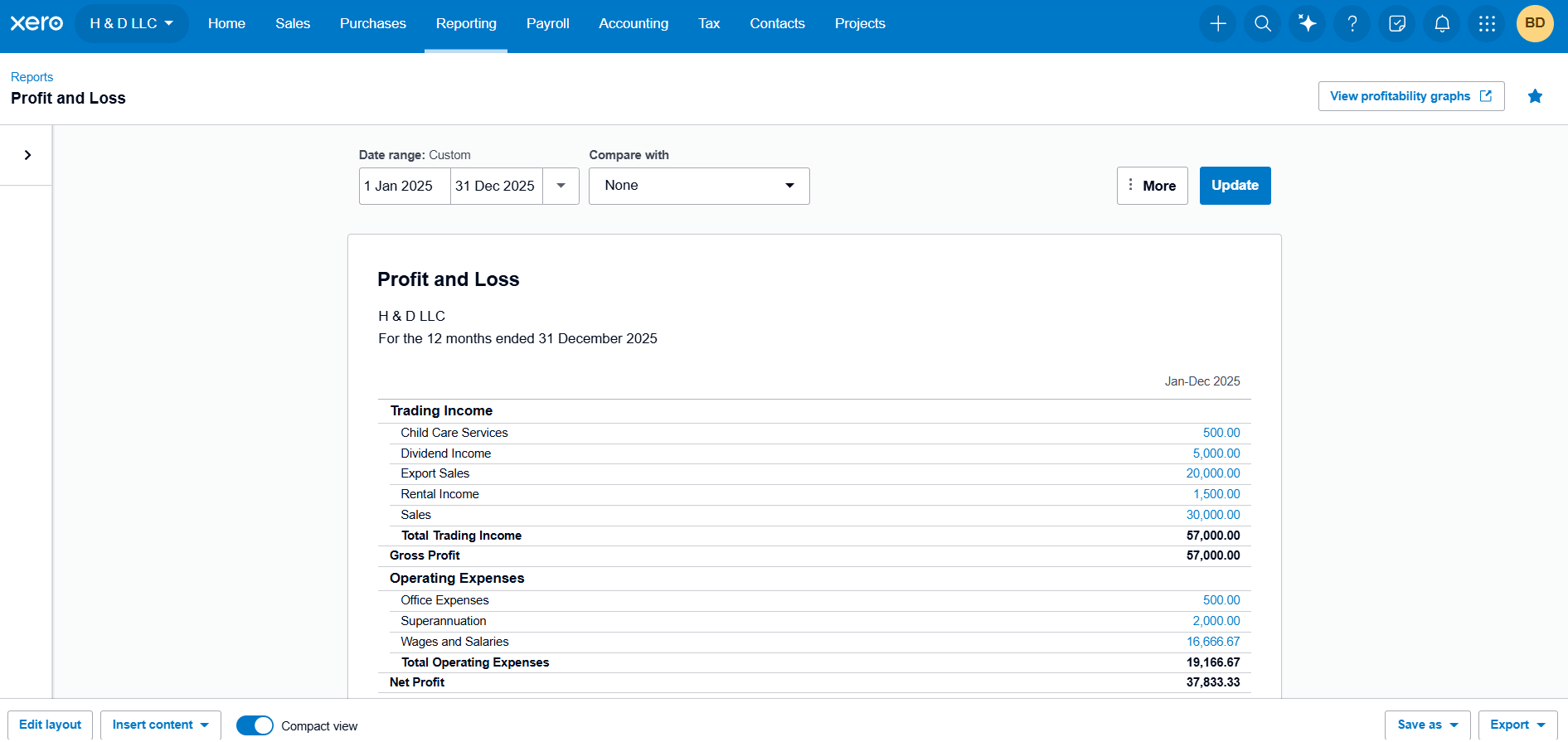This screenshot has height=742, width=1568.
Task: Open the Purchases menu
Action: pyautogui.click(x=373, y=23)
